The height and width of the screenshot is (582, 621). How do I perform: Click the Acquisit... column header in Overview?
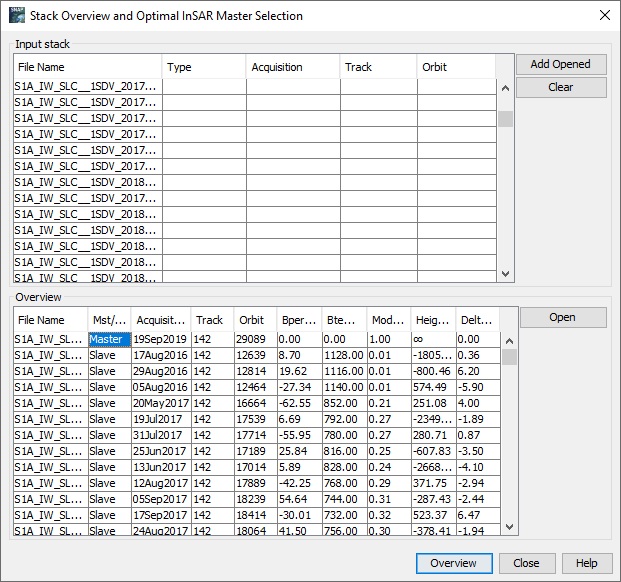[161, 320]
